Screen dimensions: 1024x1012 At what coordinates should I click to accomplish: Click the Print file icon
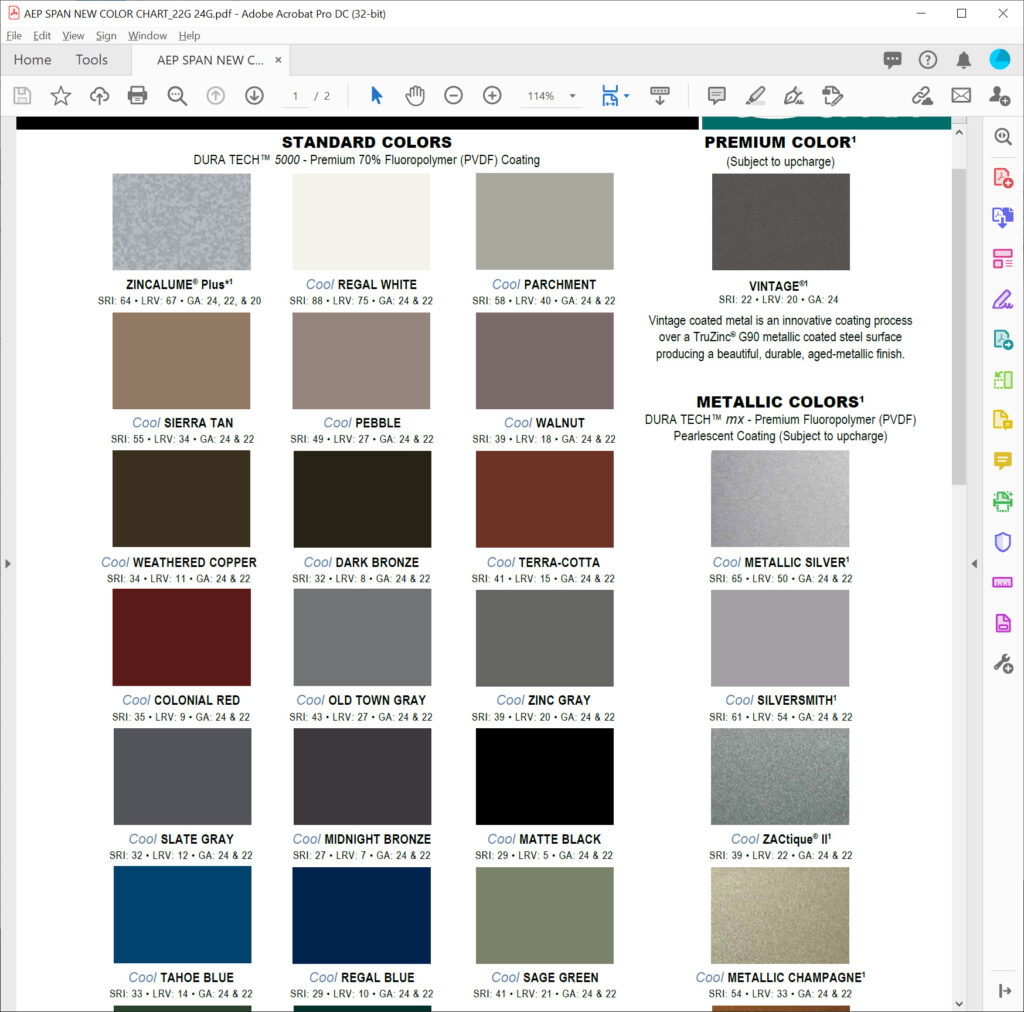137,96
